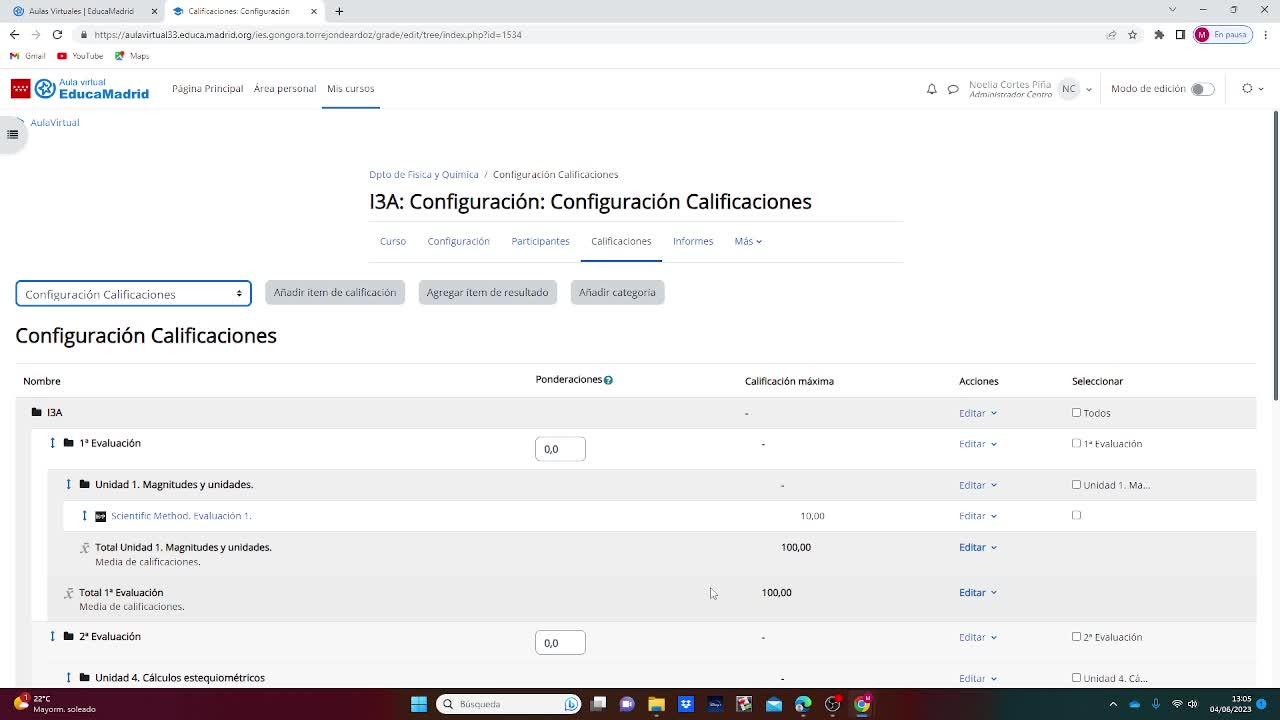
Task: Click move icon for Unidad 1 category
Action: 68,484
